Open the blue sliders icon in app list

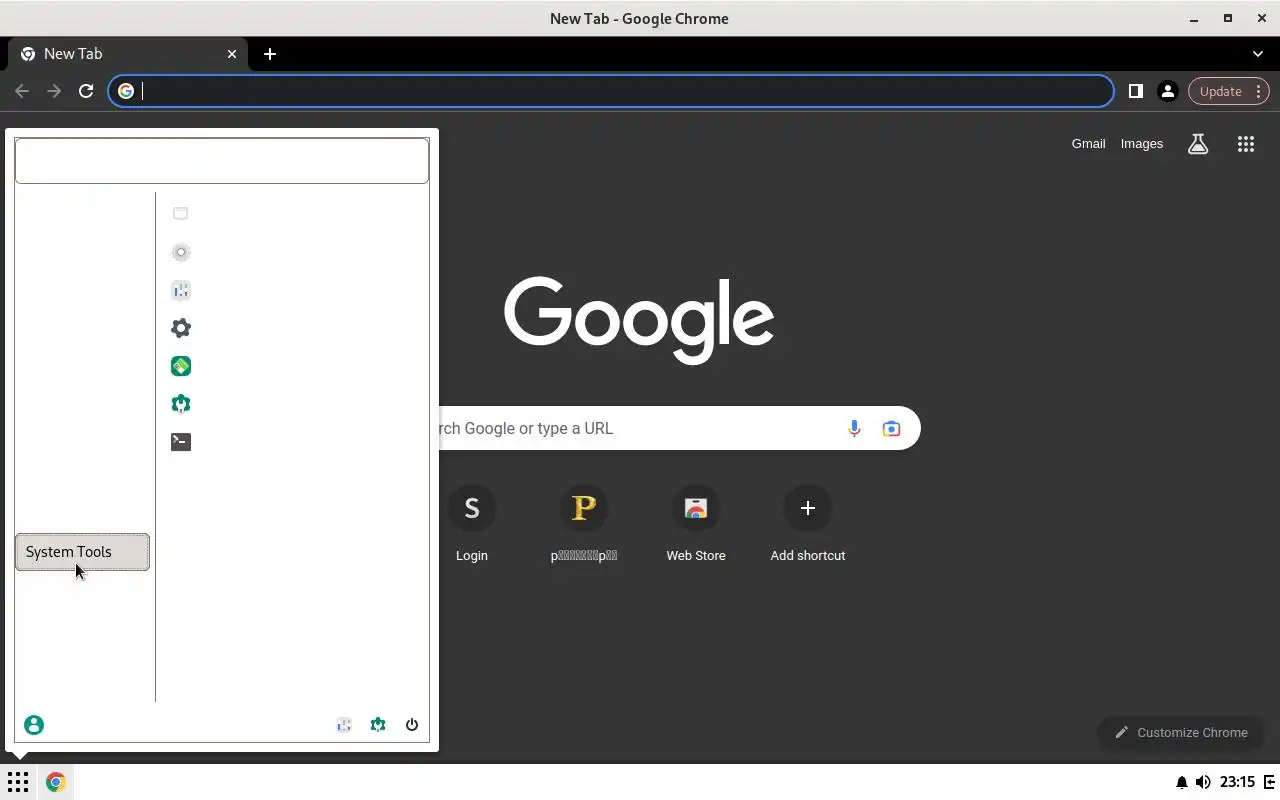[181, 290]
